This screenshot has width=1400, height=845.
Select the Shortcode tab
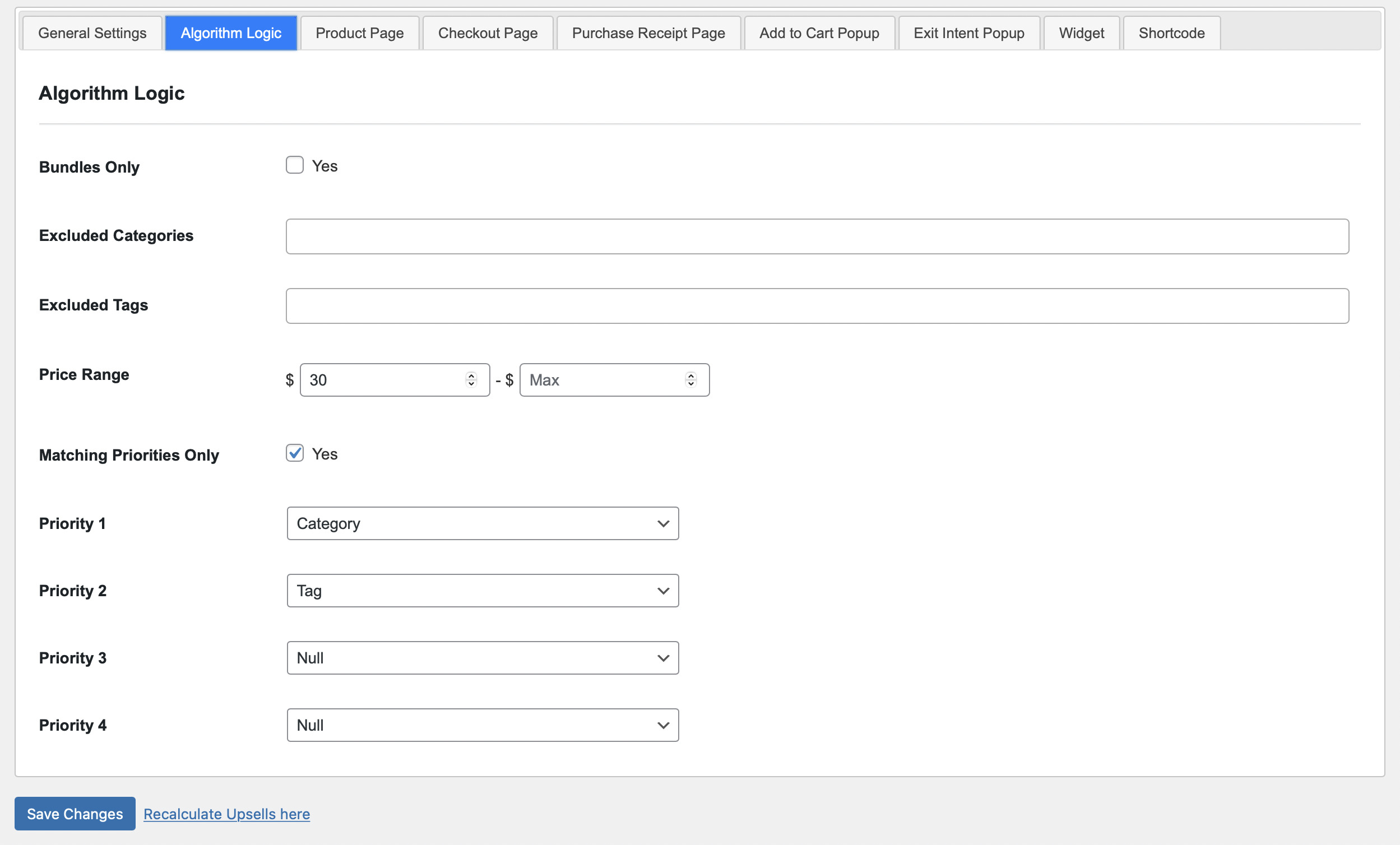pyautogui.click(x=1171, y=33)
